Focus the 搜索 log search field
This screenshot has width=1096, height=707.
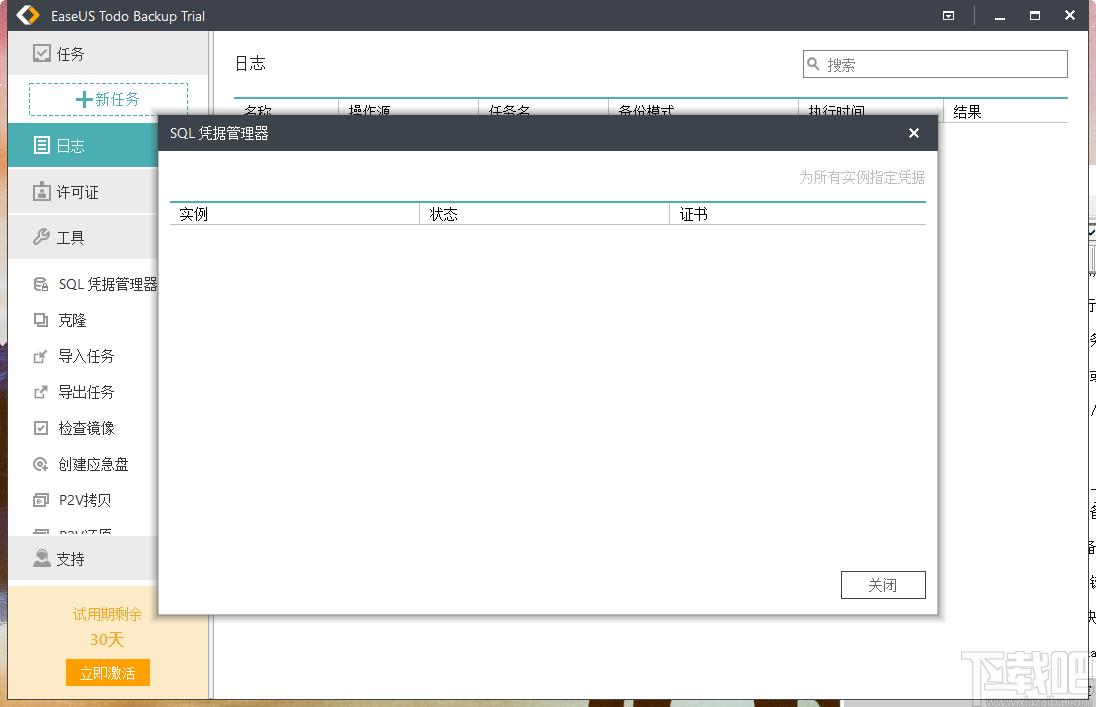coord(935,64)
